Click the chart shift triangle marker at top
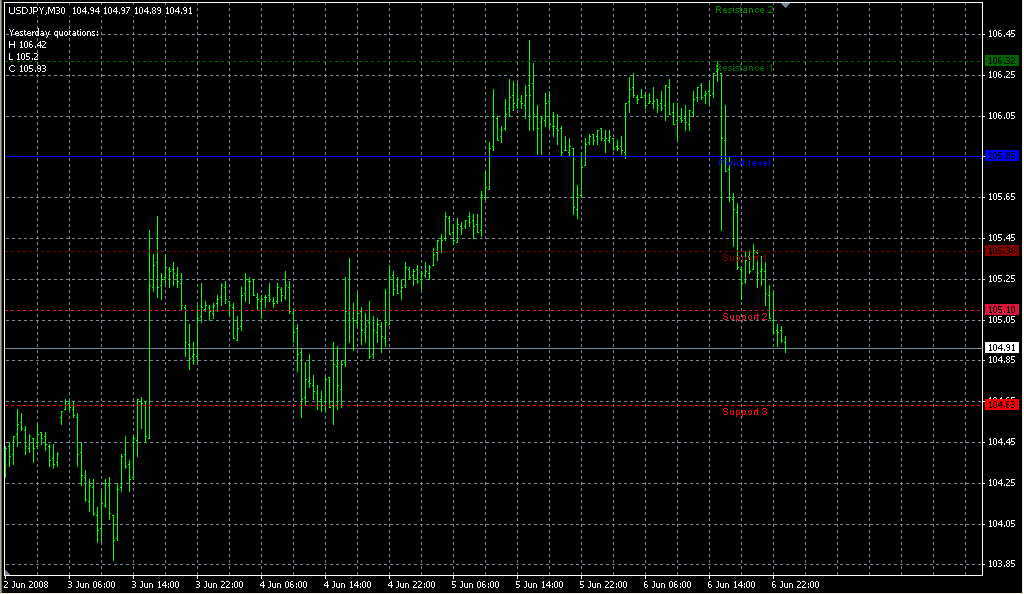 pos(786,5)
